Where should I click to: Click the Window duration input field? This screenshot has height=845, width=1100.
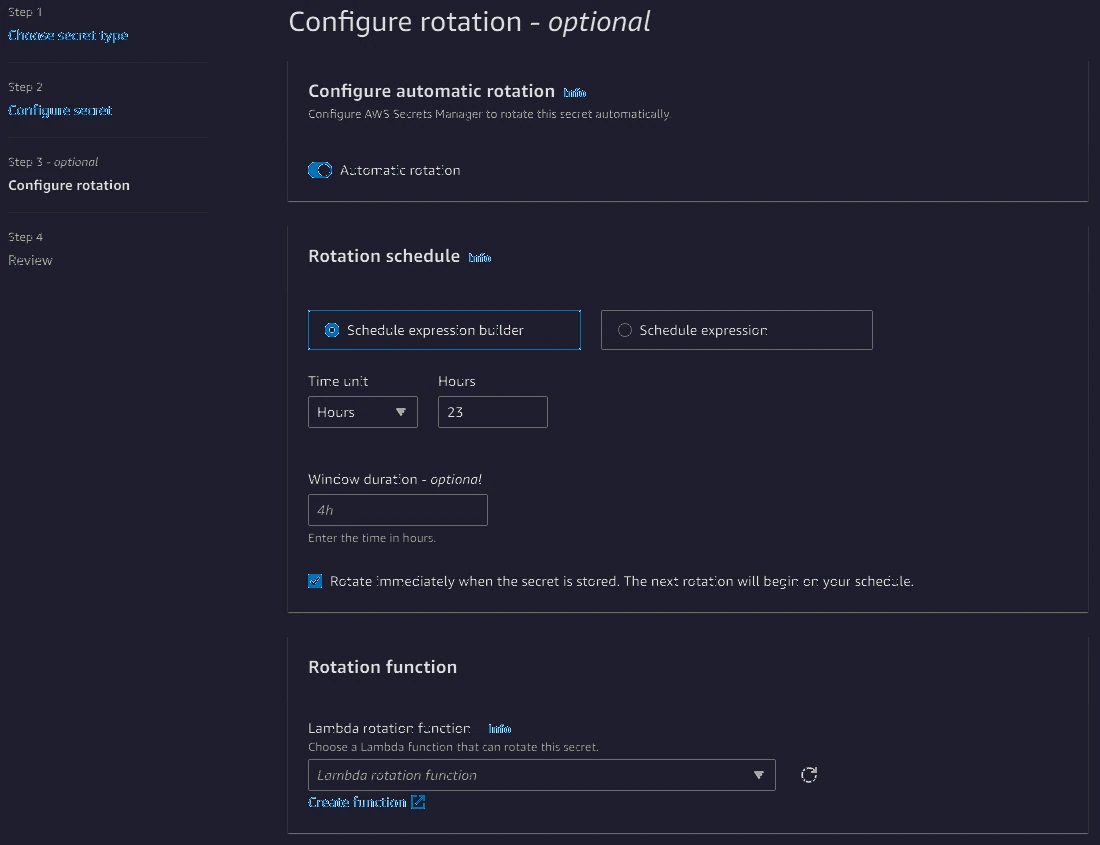click(x=398, y=510)
